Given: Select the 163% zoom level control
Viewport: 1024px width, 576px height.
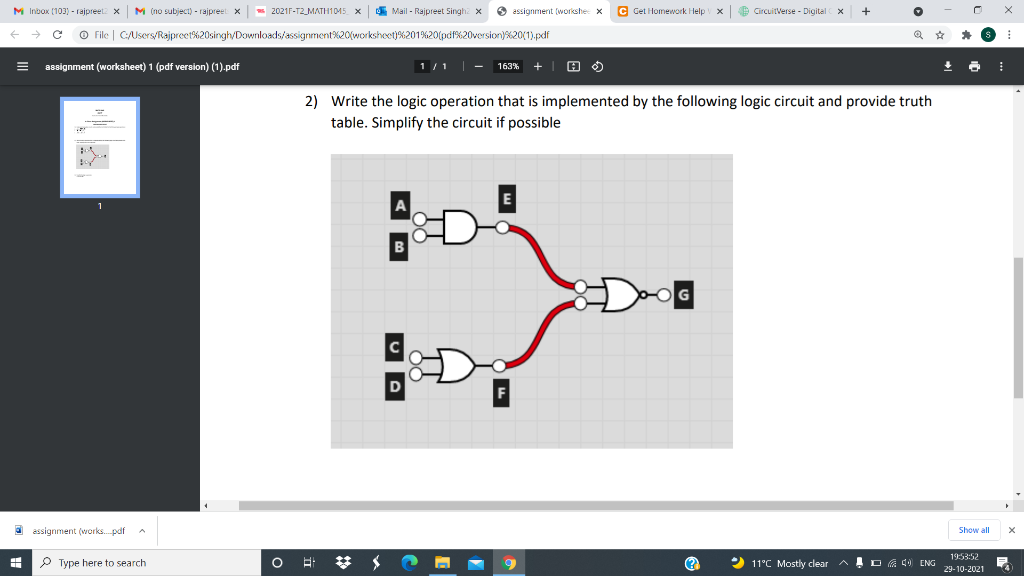Looking at the screenshot, I should click(x=506, y=67).
